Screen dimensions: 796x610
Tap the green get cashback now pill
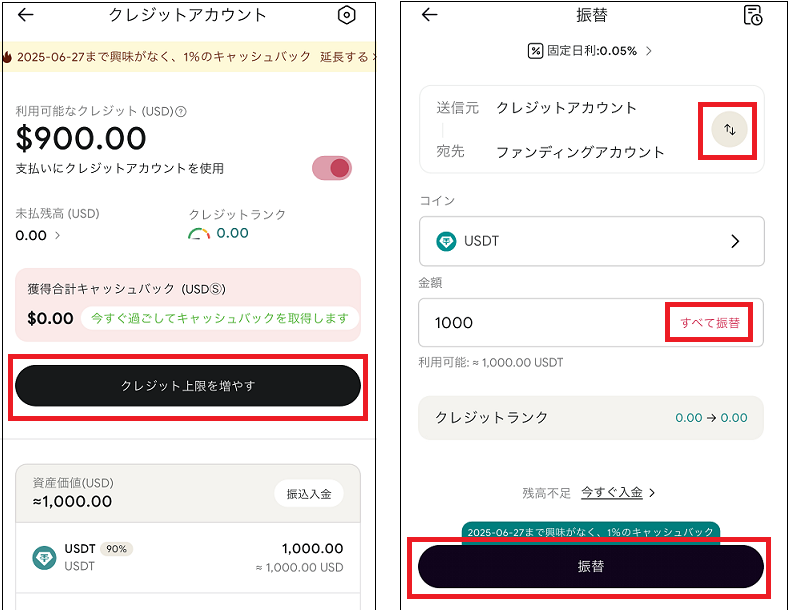click(x=220, y=318)
